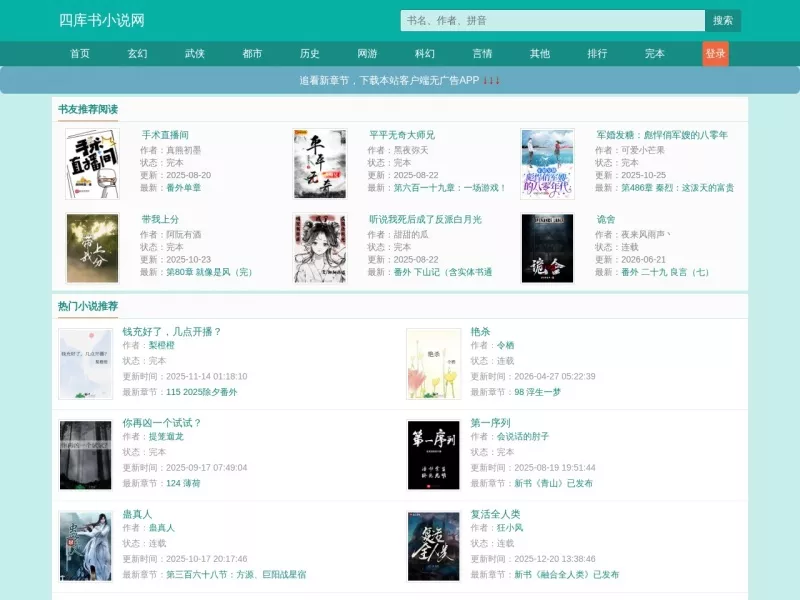Click the 蛊真人 book title link
Image resolution: width=800 pixels, height=600 pixels.
(x=137, y=514)
